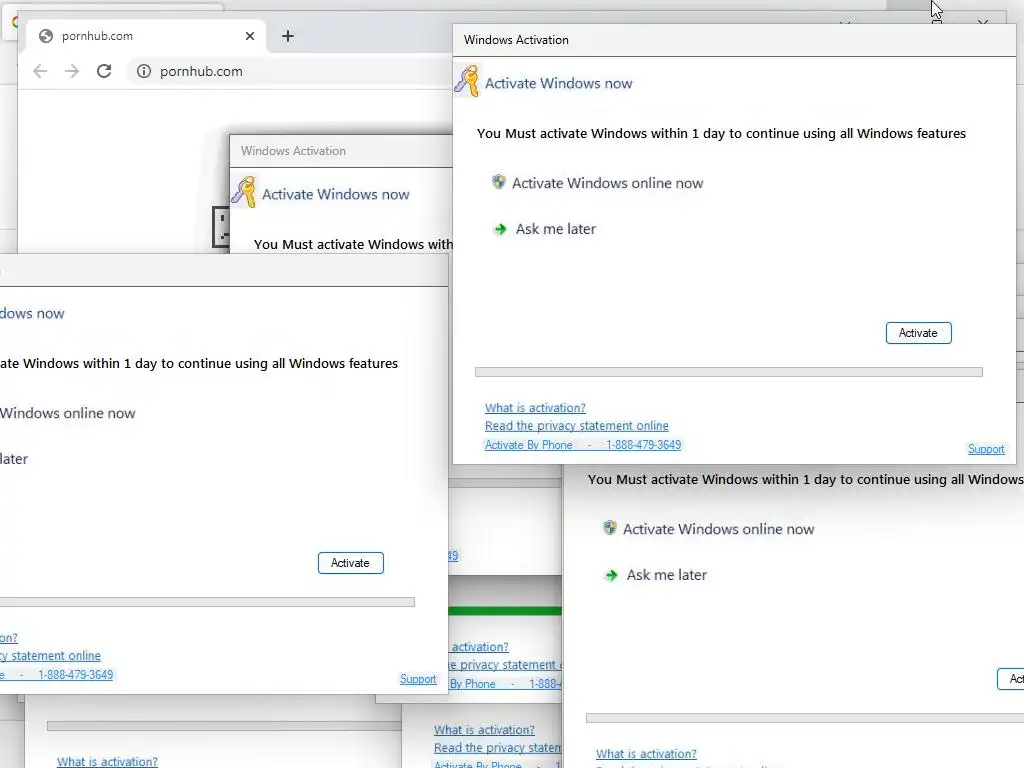The height and width of the screenshot is (768, 1024).
Task: Click Activate in the left Activation dialog
Action: (x=350, y=563)
